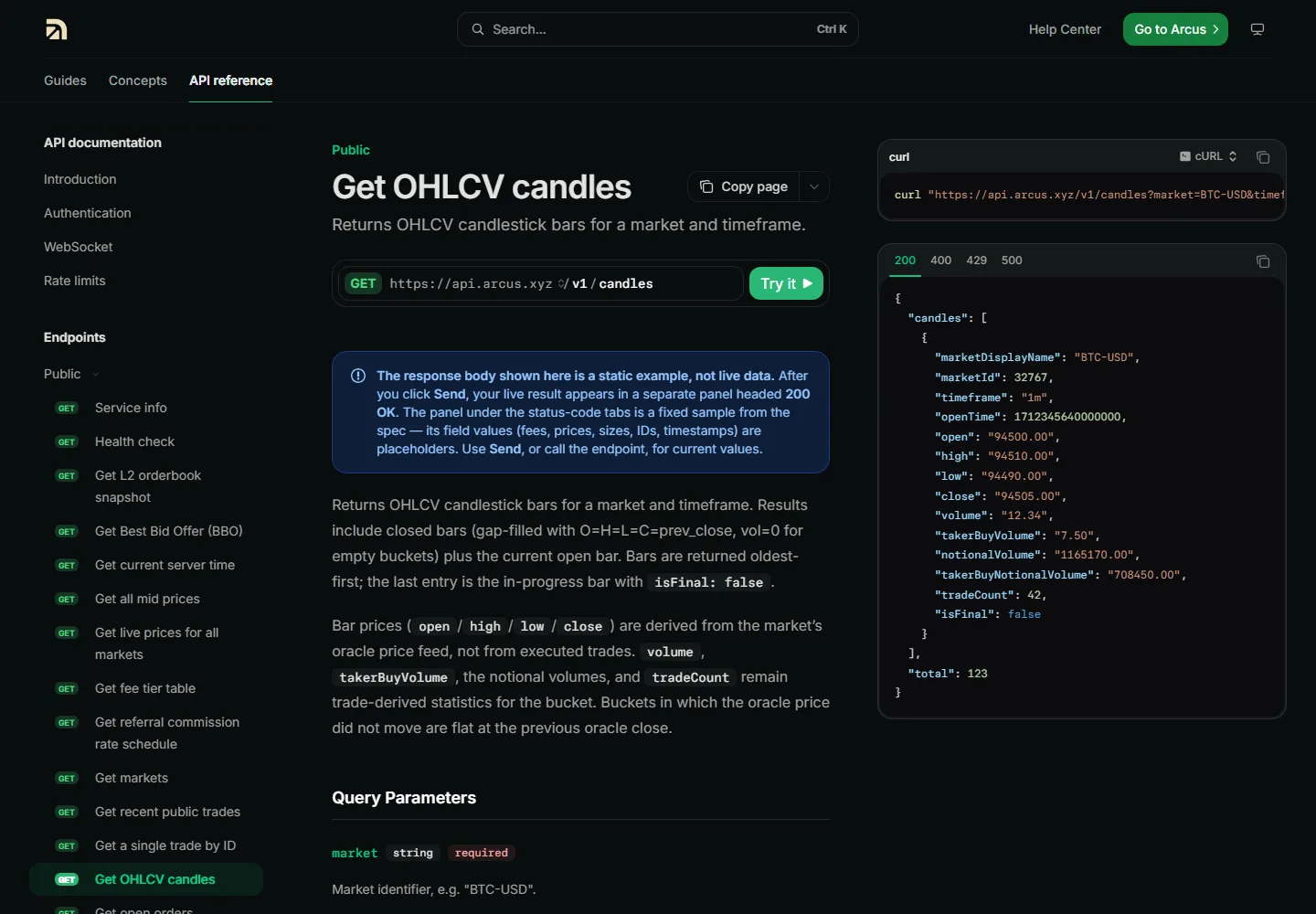Open Get a single trade by ID
Screen dimensions: 1316x914
pos(146,845)
